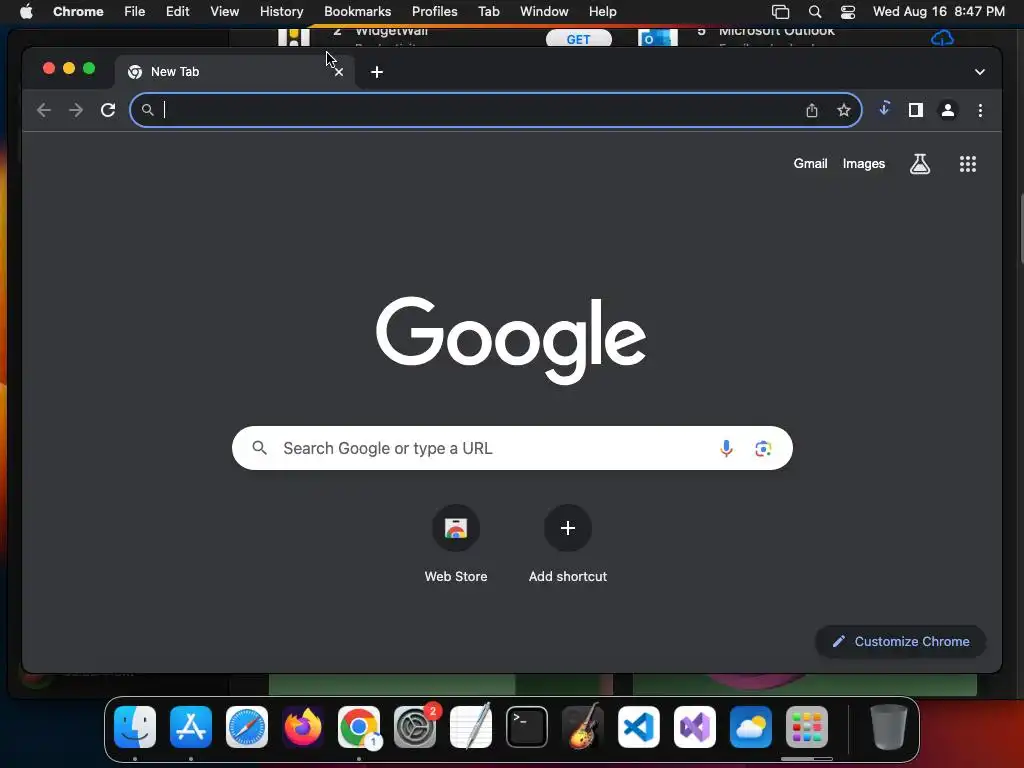Go back with the back arrow
Image resolution: width=1024 pixels, height=768 pixels.
[44, 110]
